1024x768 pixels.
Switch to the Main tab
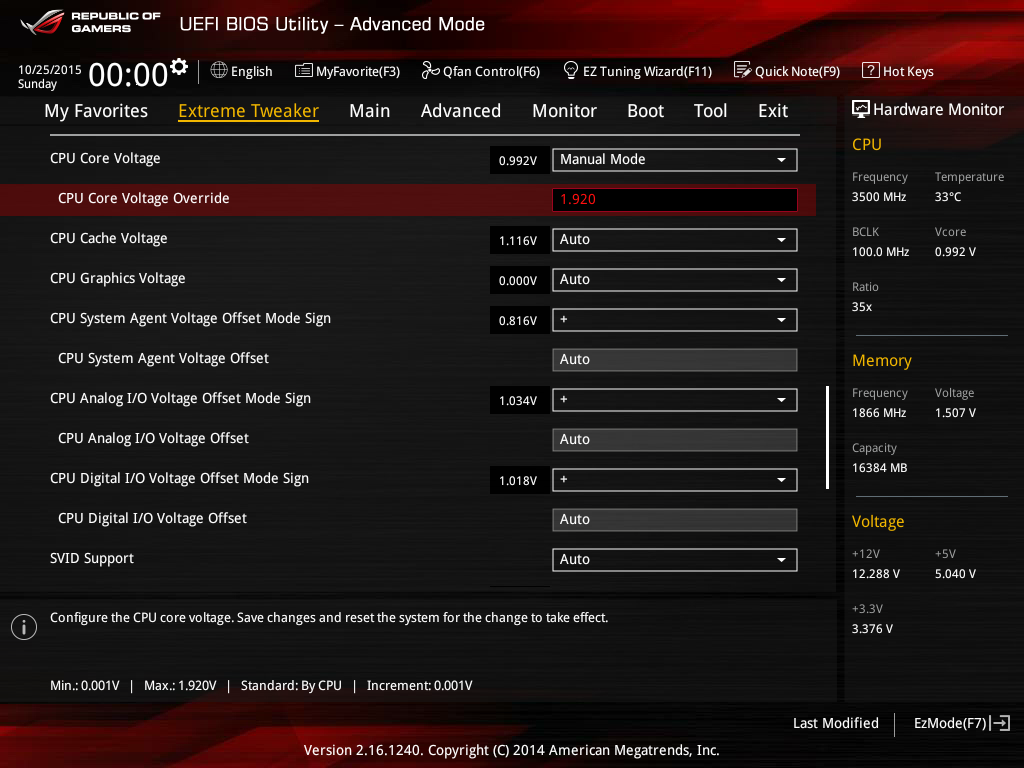click(x=370, y=111)
